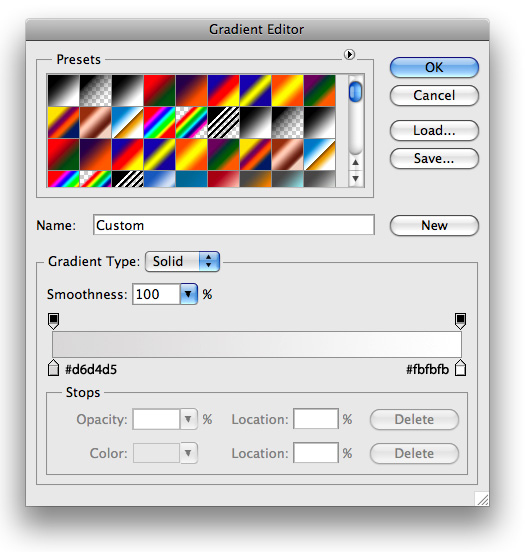The image size is (525, 552).
Task: Choose the last preset in the third row
Action: (319, 155)
